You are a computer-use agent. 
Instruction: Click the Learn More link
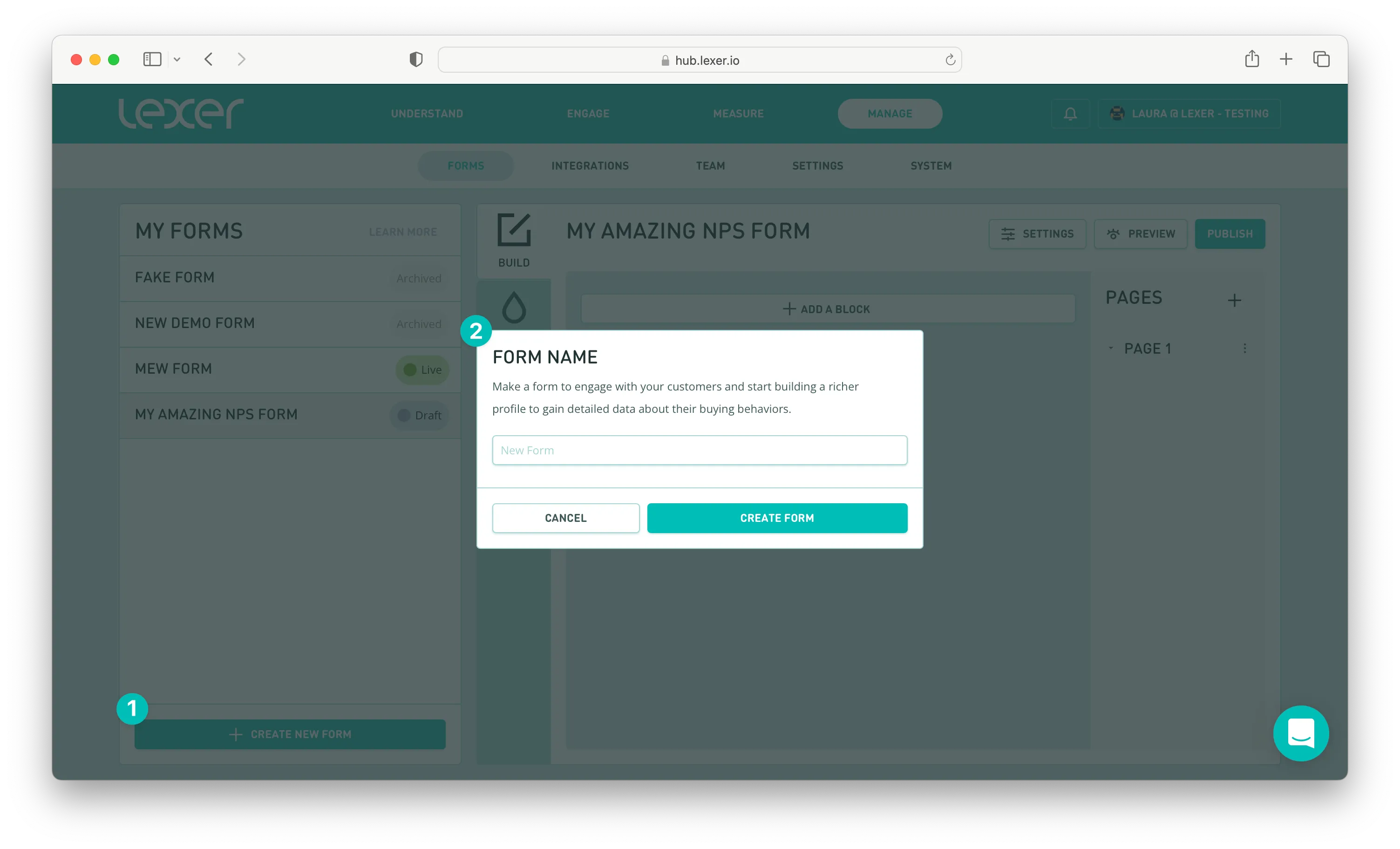pos(403,232)
